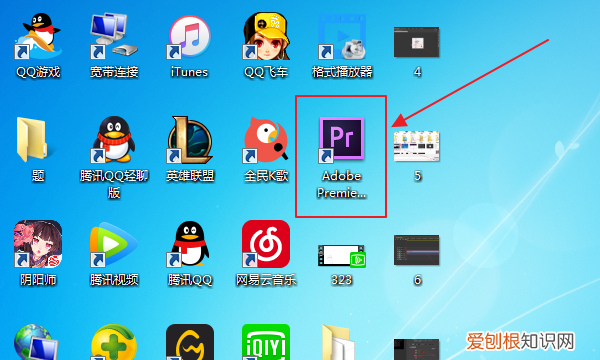Click the globe with monitor network icon
Screen dimensions: 600x360
[36, 342]
